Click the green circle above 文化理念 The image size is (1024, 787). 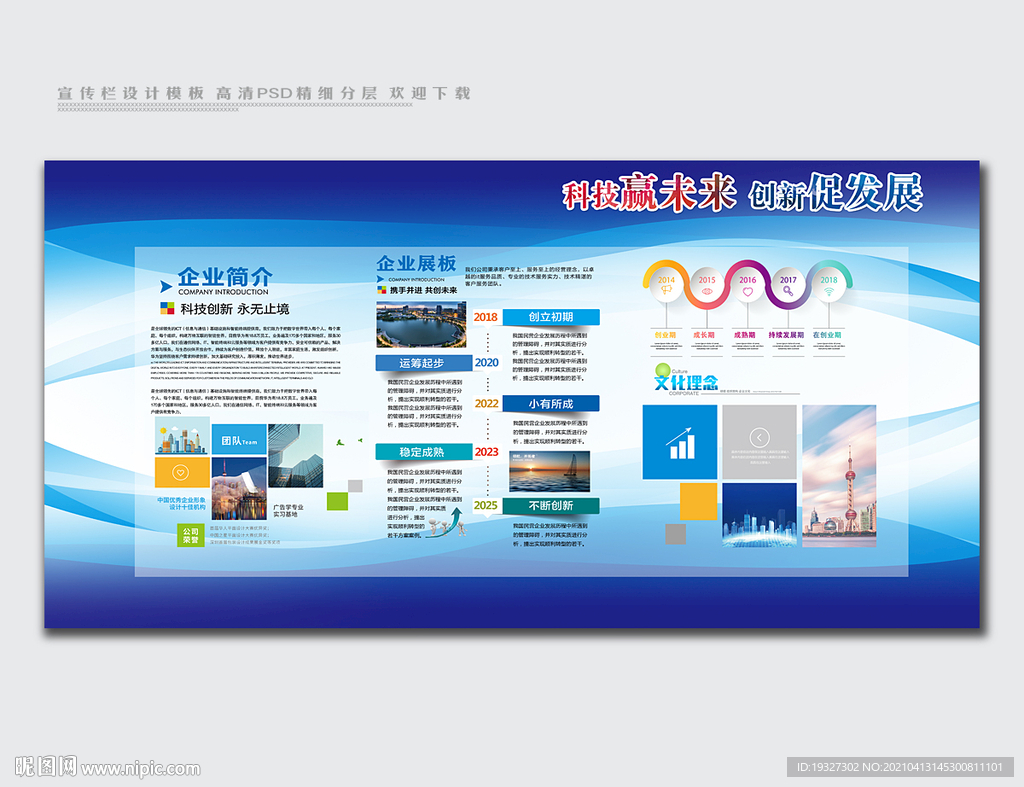click(x=663, y=370)
